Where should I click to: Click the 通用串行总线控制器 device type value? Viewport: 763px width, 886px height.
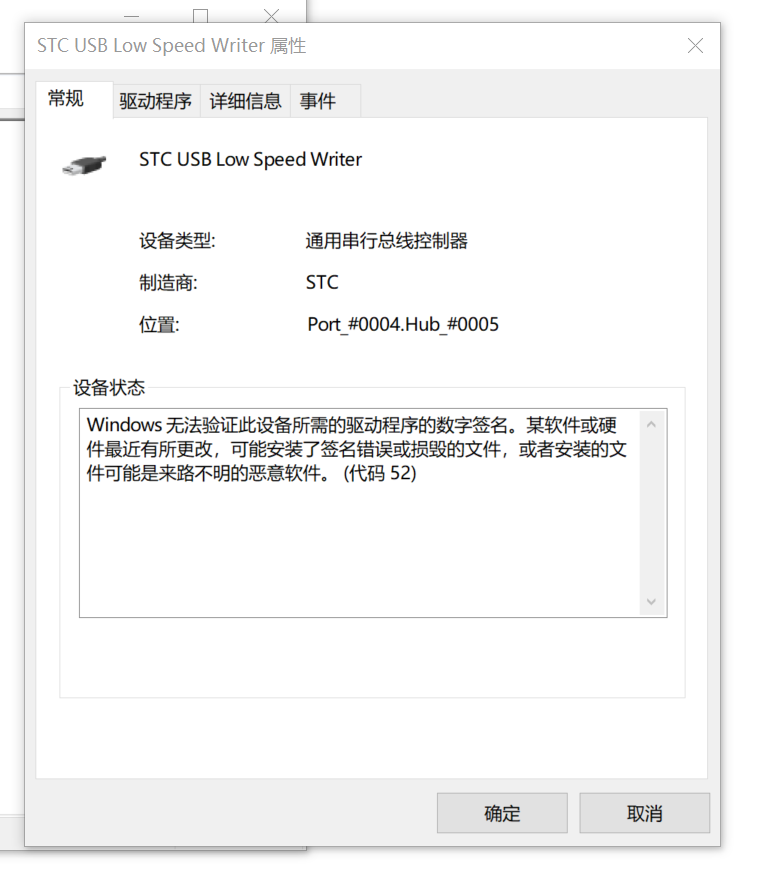coord(387,241)
